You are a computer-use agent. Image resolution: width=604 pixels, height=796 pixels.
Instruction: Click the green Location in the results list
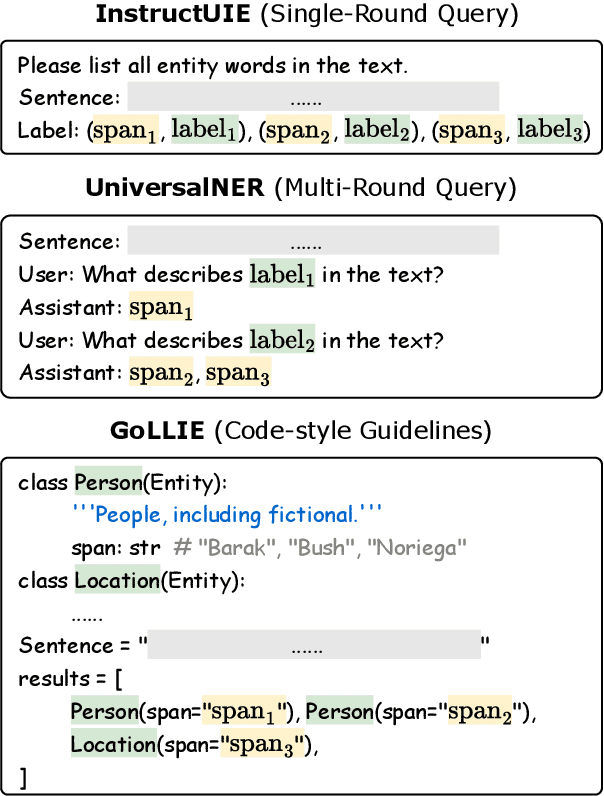tap(110, 744)
